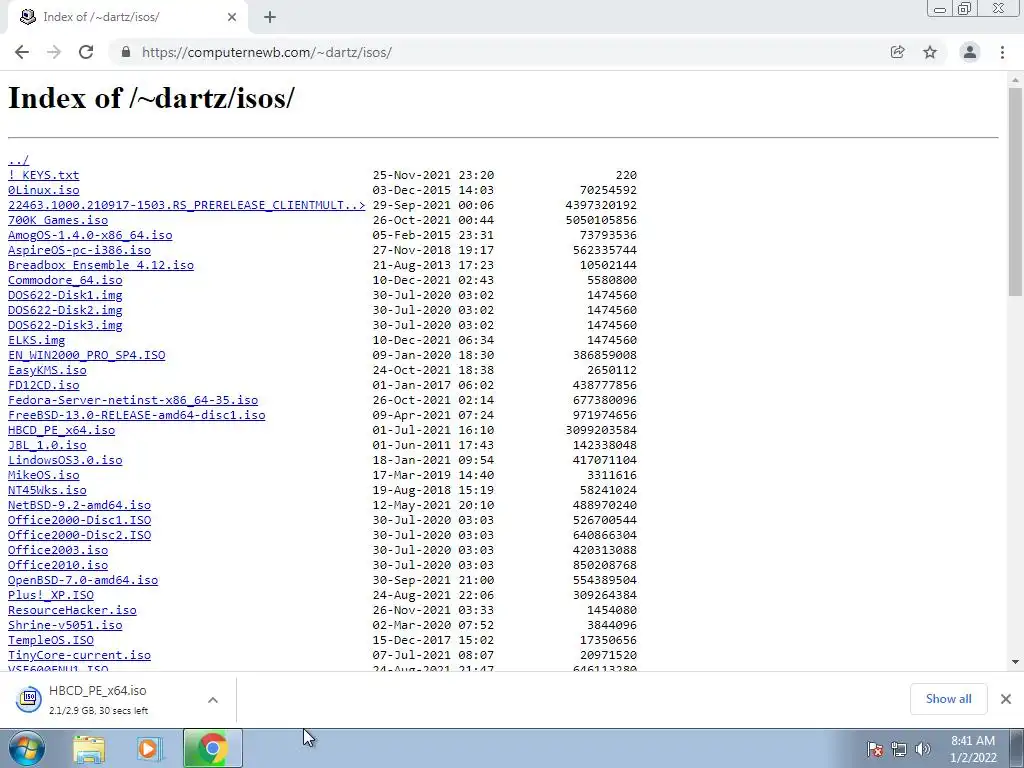Image resolution: width=1024 pixels, height=768 pixels.
Task: Download 700K_Games.iso
Action: point(58,220)
